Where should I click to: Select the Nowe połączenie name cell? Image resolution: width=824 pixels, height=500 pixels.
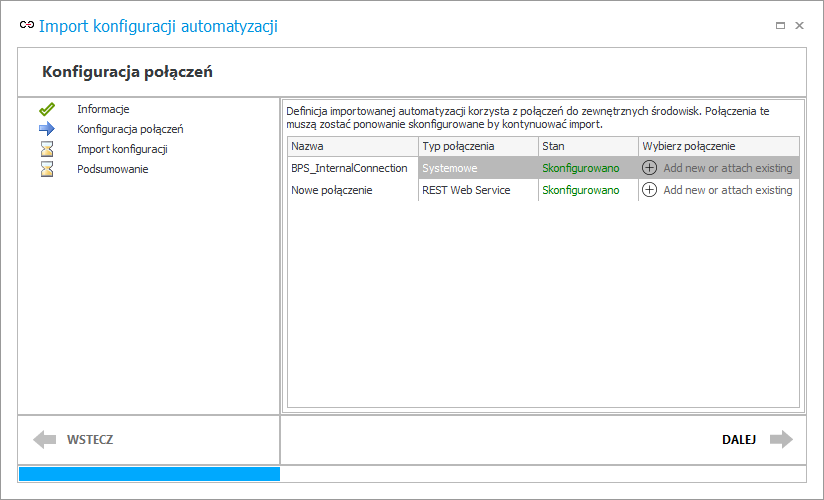click(x=353, y=190)
